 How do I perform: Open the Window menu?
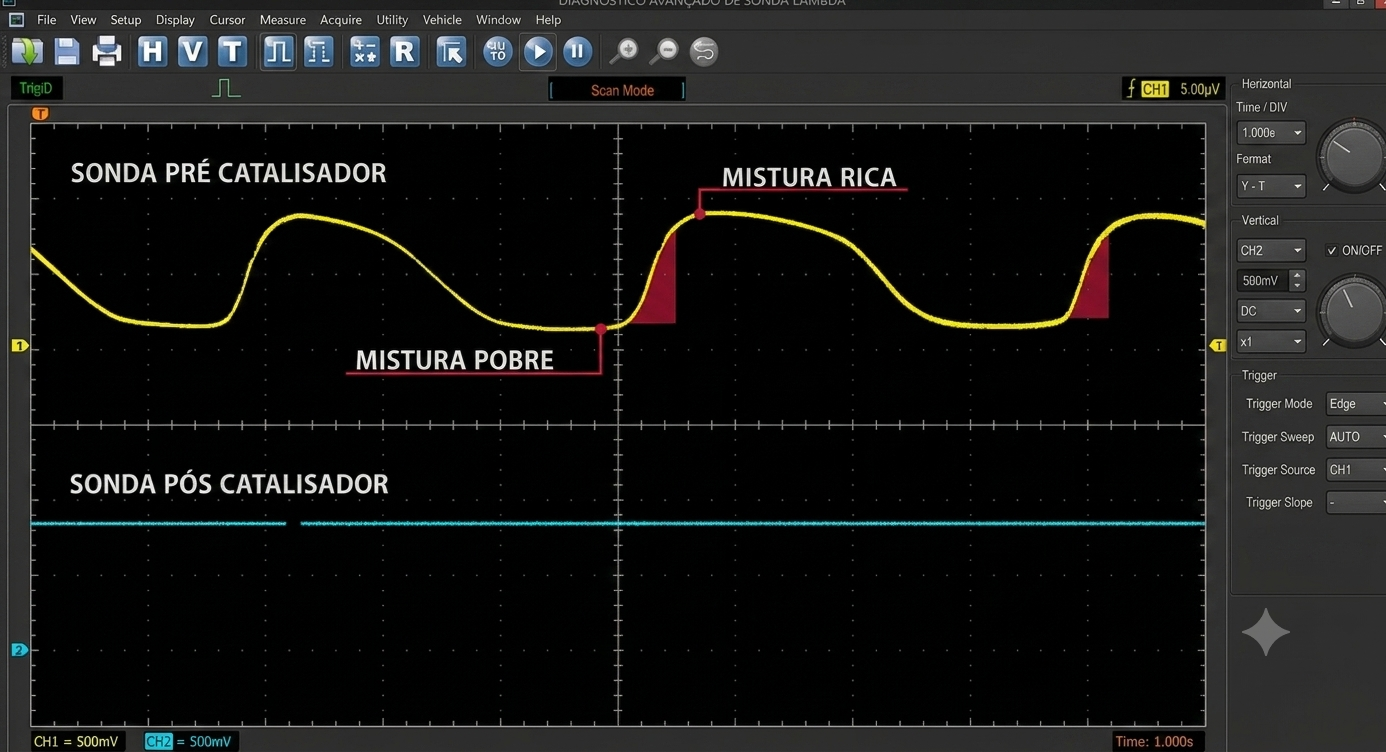(498, 19)
